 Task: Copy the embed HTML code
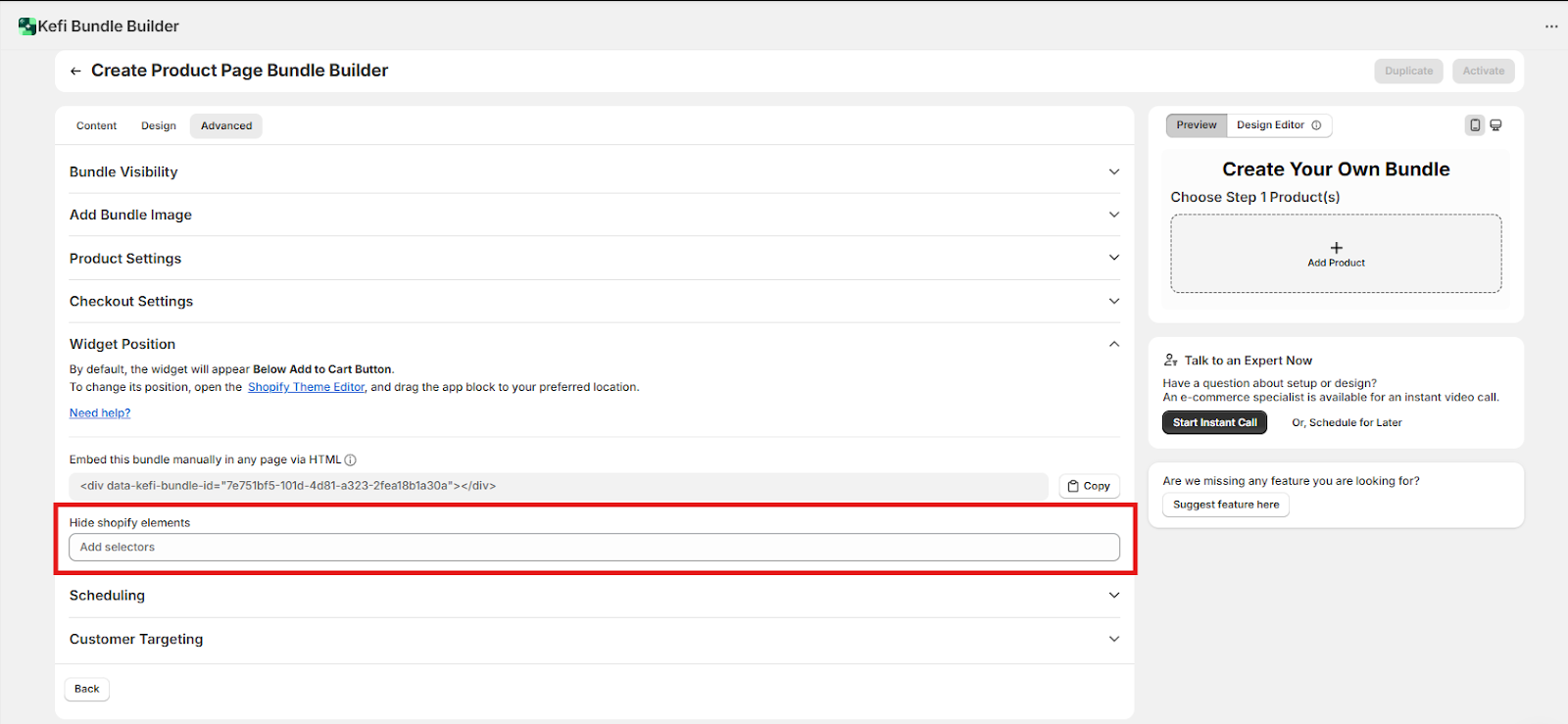(x=1089, y=486)
